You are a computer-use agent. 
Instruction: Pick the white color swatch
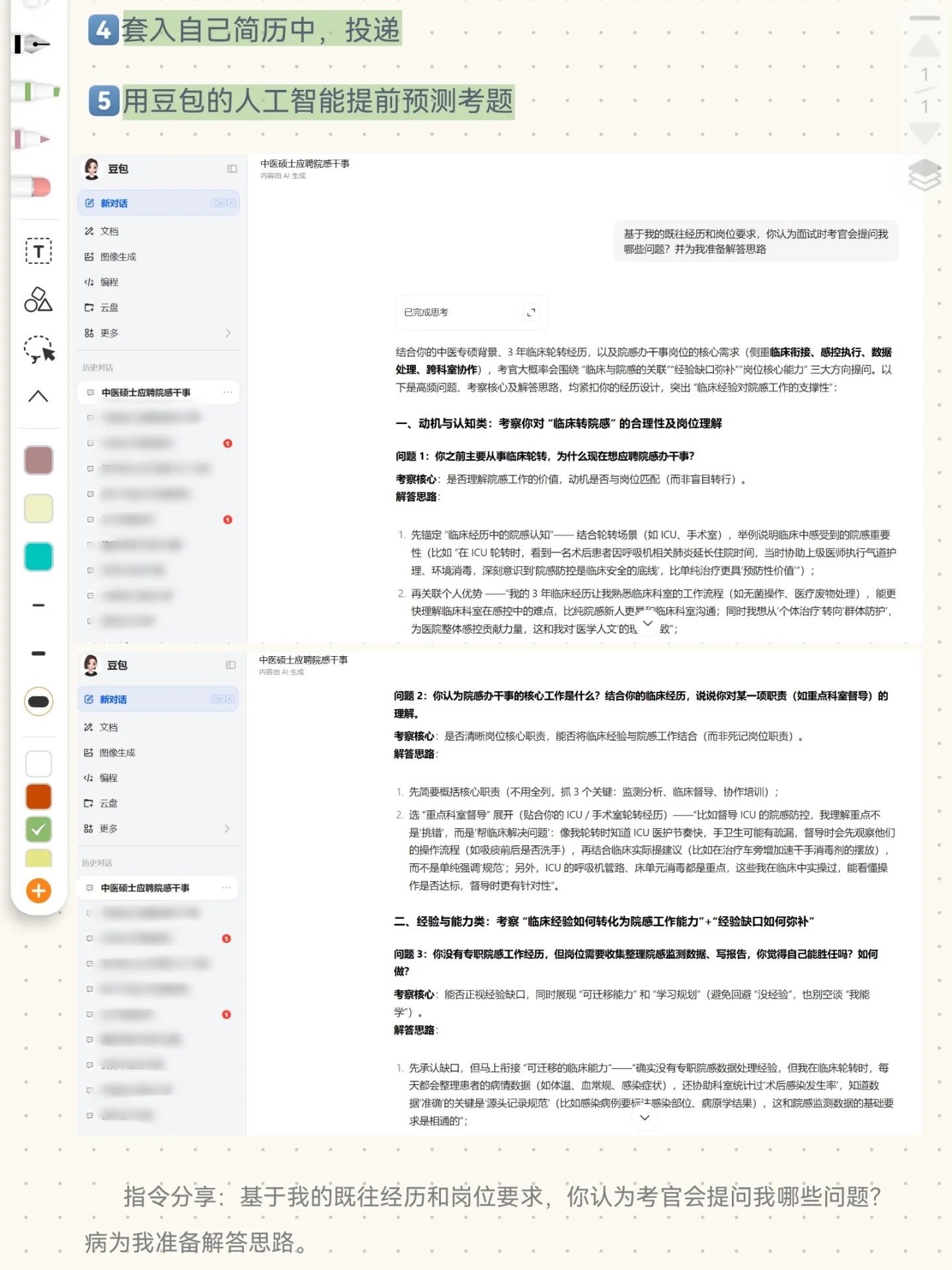pos(38,764)
